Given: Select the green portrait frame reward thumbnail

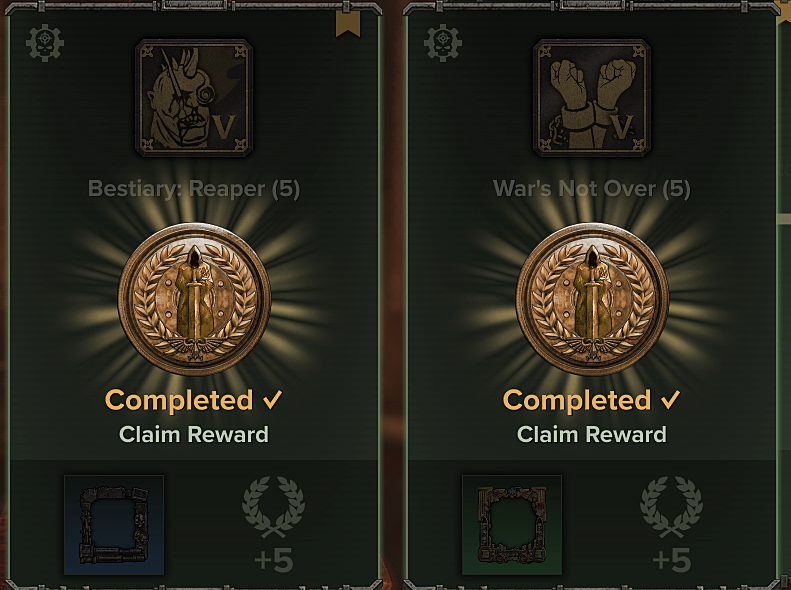Looking at the screenshot, I should pyautogui.click(x=512, y=525).
